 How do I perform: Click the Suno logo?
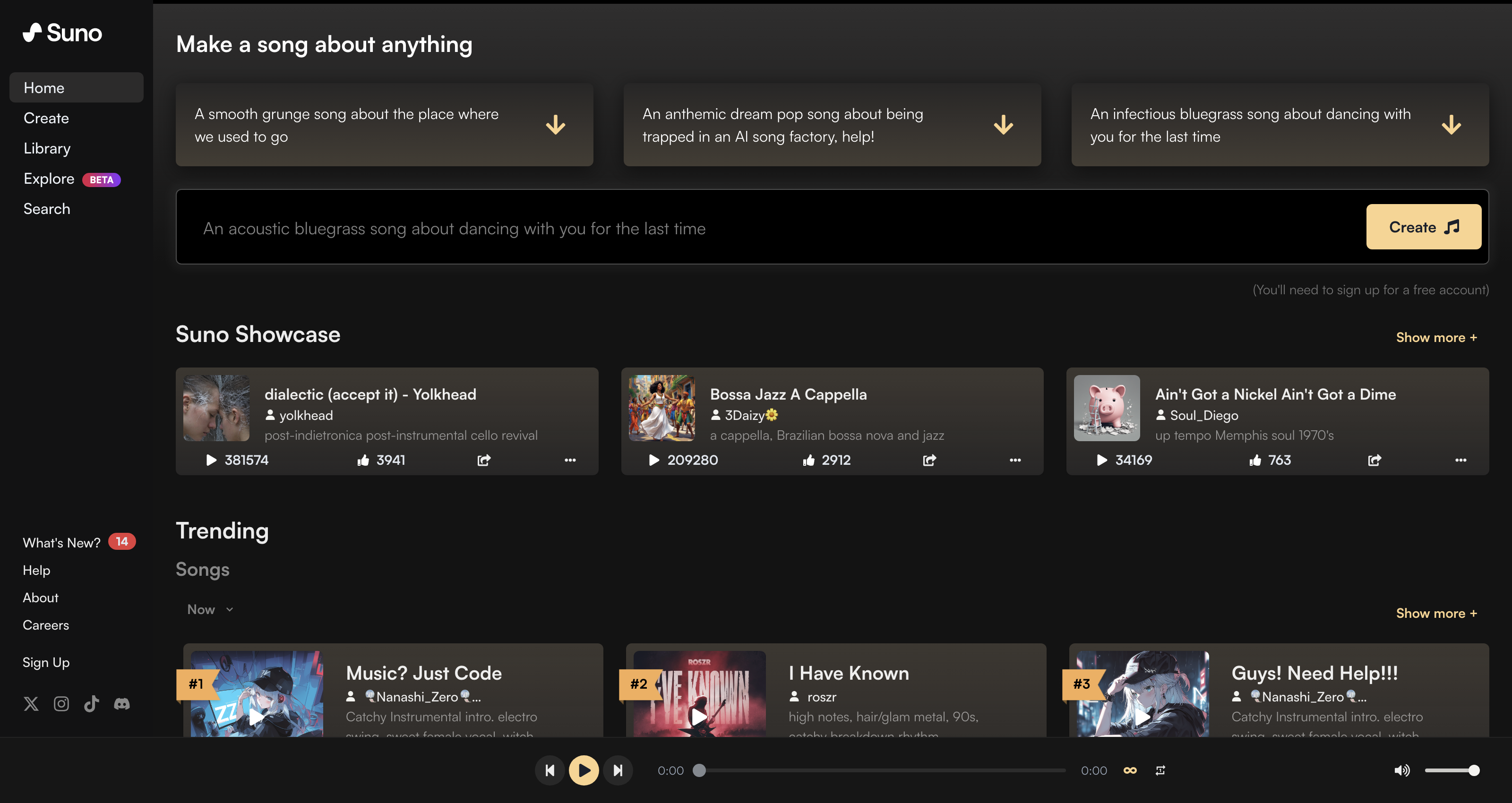(x=62, y=33)
